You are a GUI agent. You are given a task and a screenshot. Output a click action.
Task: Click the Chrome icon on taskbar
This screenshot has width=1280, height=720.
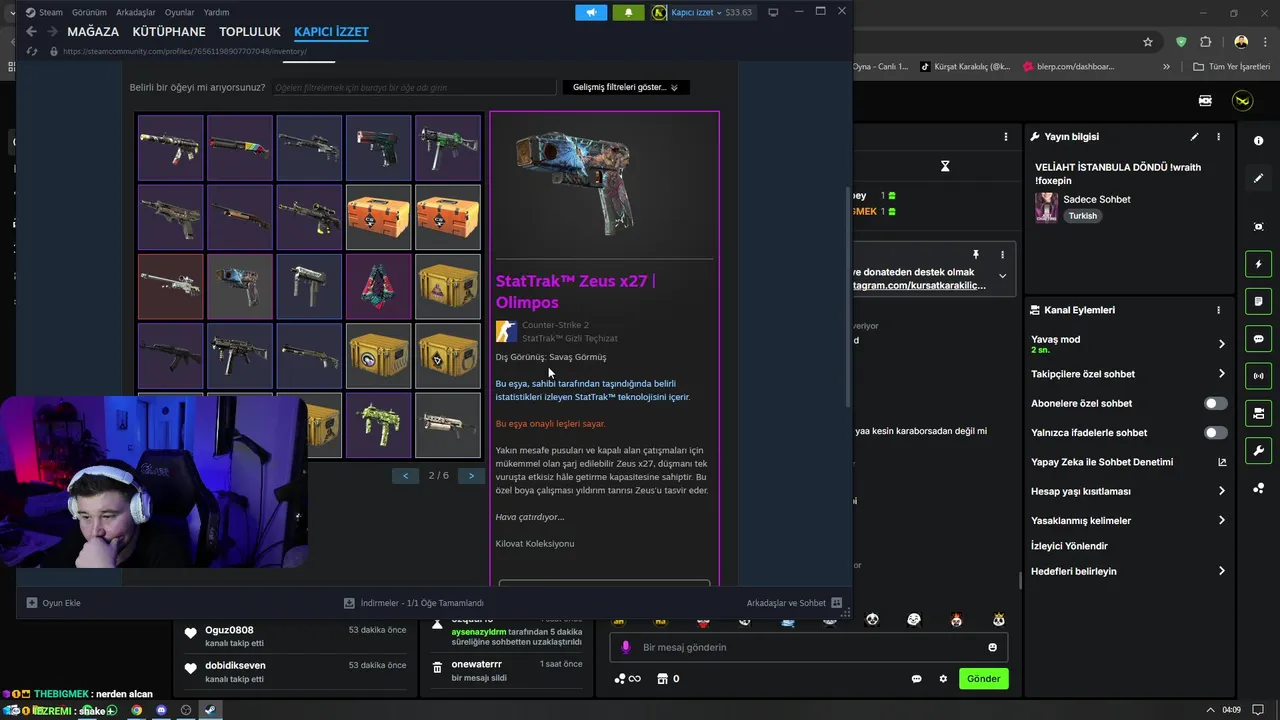tap(137, 710)
